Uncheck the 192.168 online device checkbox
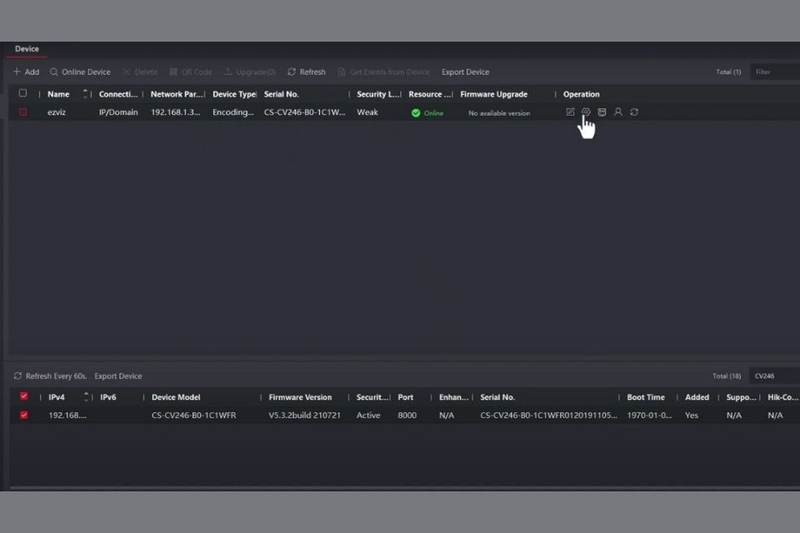The height and width of the screenshot is (533, 800). (x=23, y=415)
